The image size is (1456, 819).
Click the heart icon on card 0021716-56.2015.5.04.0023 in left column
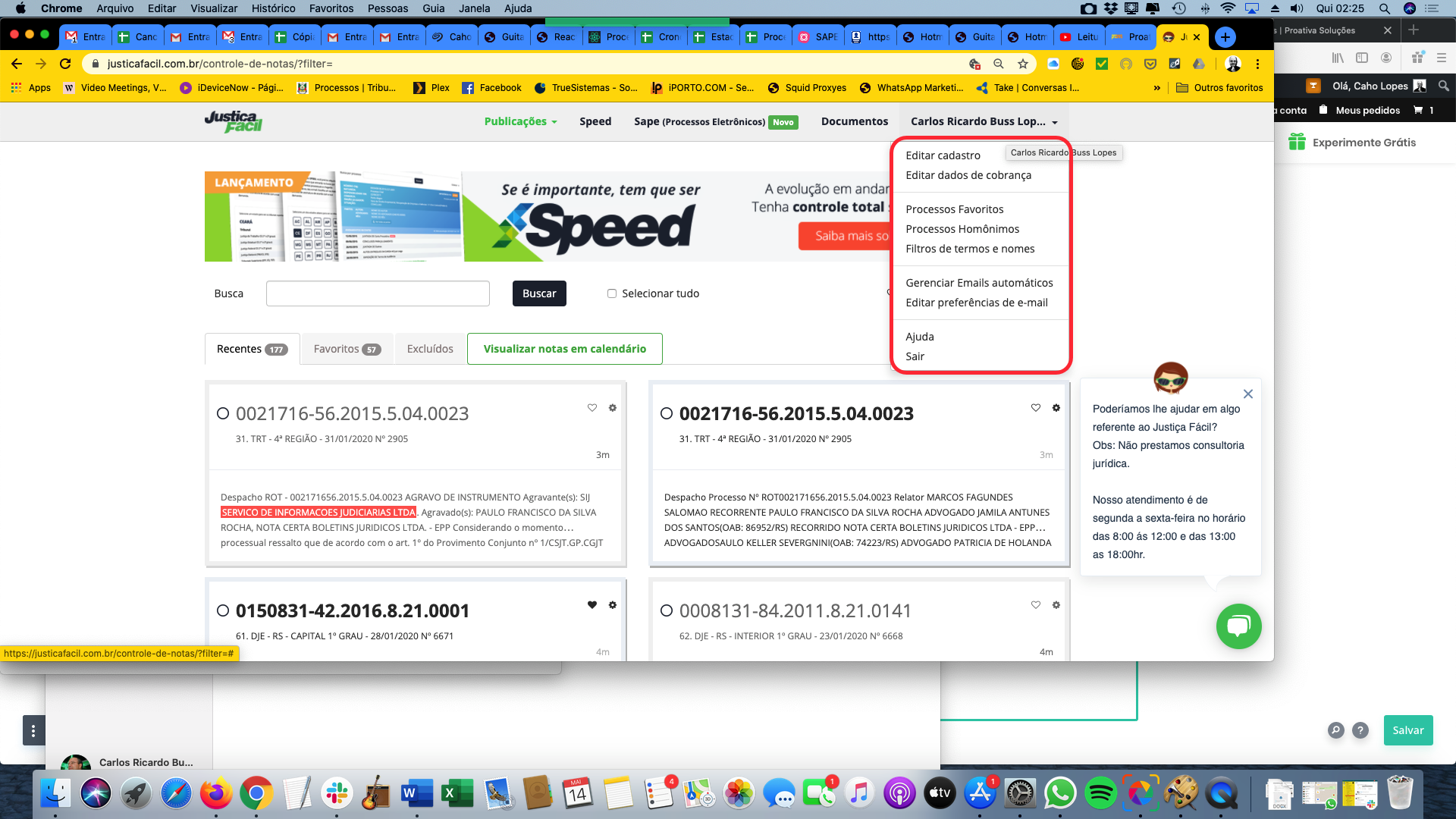(x=592, y=408)
